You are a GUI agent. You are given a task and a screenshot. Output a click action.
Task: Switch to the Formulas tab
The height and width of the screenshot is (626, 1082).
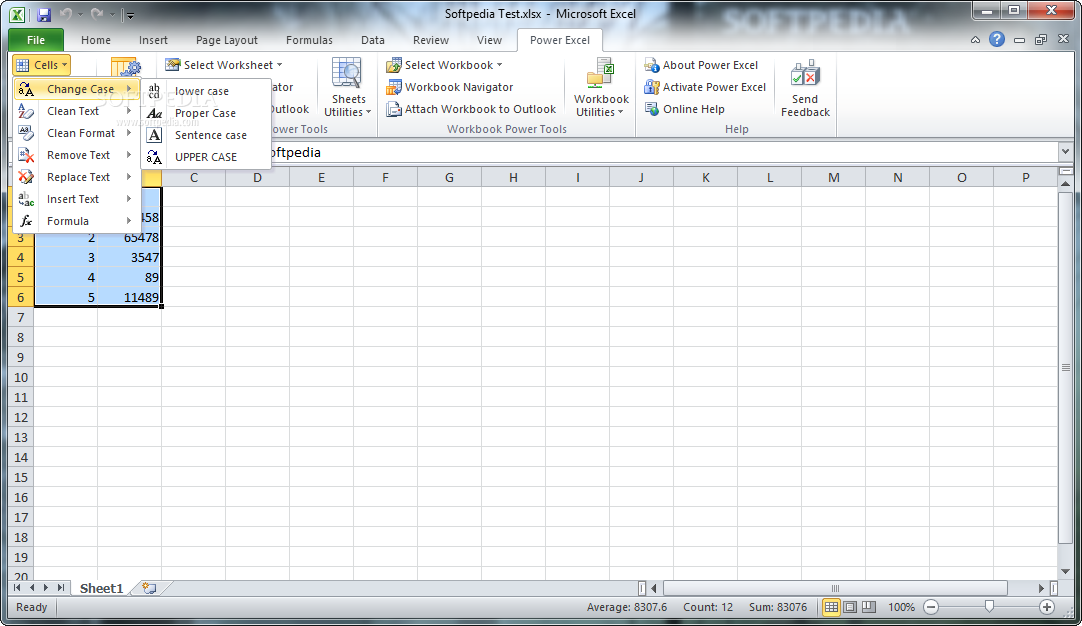pos(309,40)
